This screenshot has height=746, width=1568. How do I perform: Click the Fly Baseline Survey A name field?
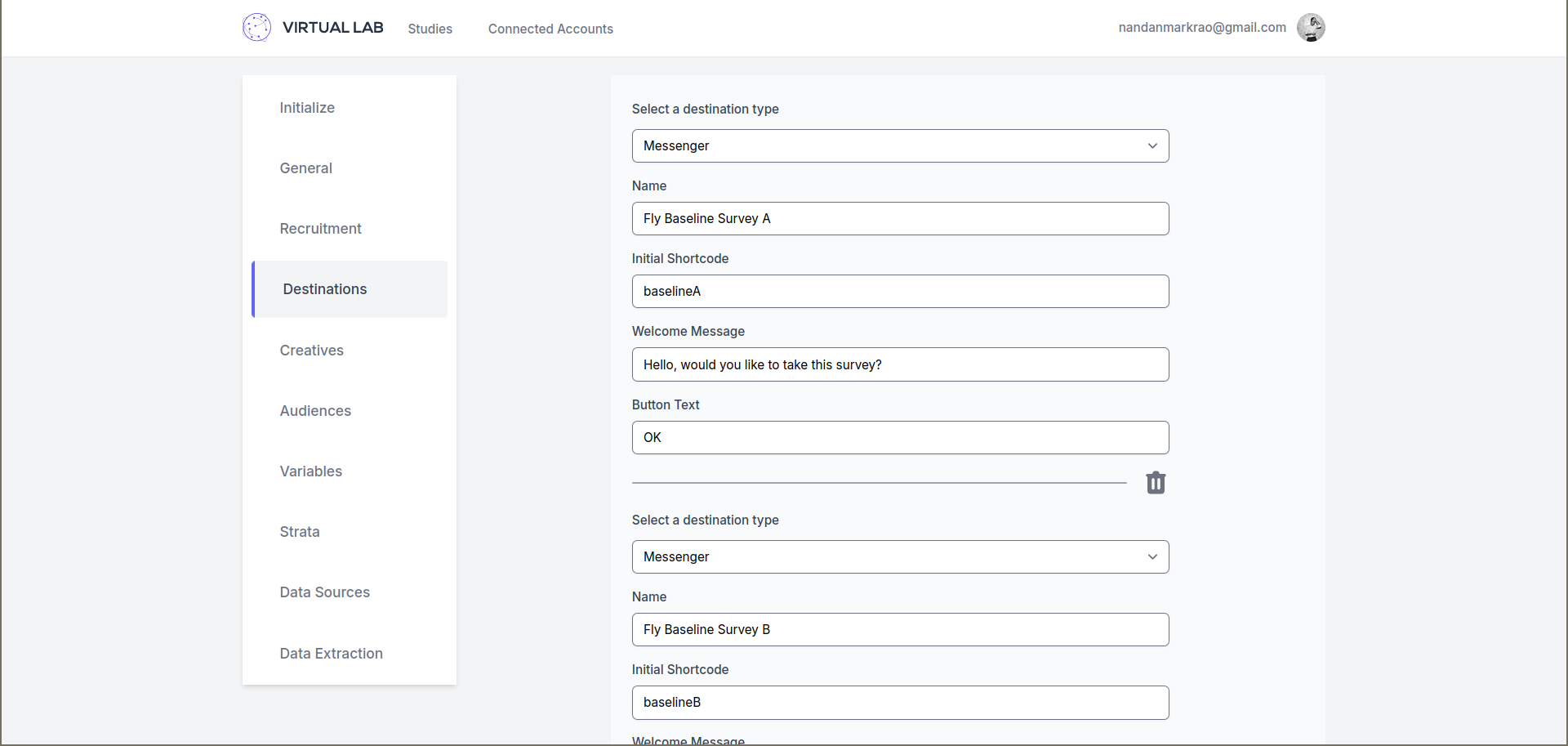tap(900, 218)
